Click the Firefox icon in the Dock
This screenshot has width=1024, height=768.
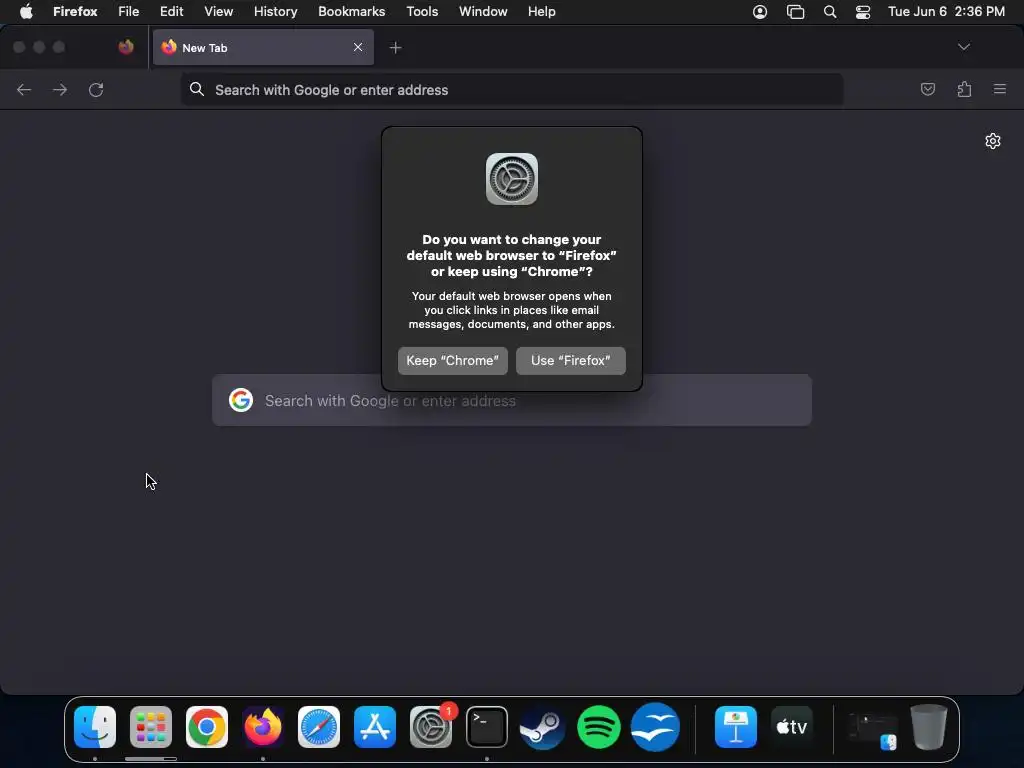tap(263, 727)
